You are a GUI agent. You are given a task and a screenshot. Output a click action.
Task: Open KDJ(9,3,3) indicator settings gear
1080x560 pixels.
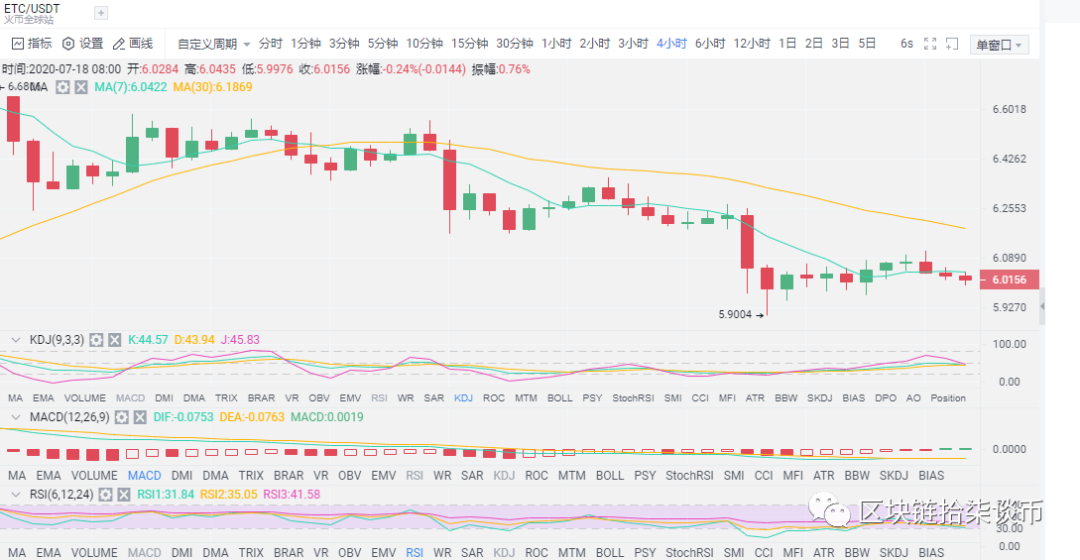[x=96, y=340]
